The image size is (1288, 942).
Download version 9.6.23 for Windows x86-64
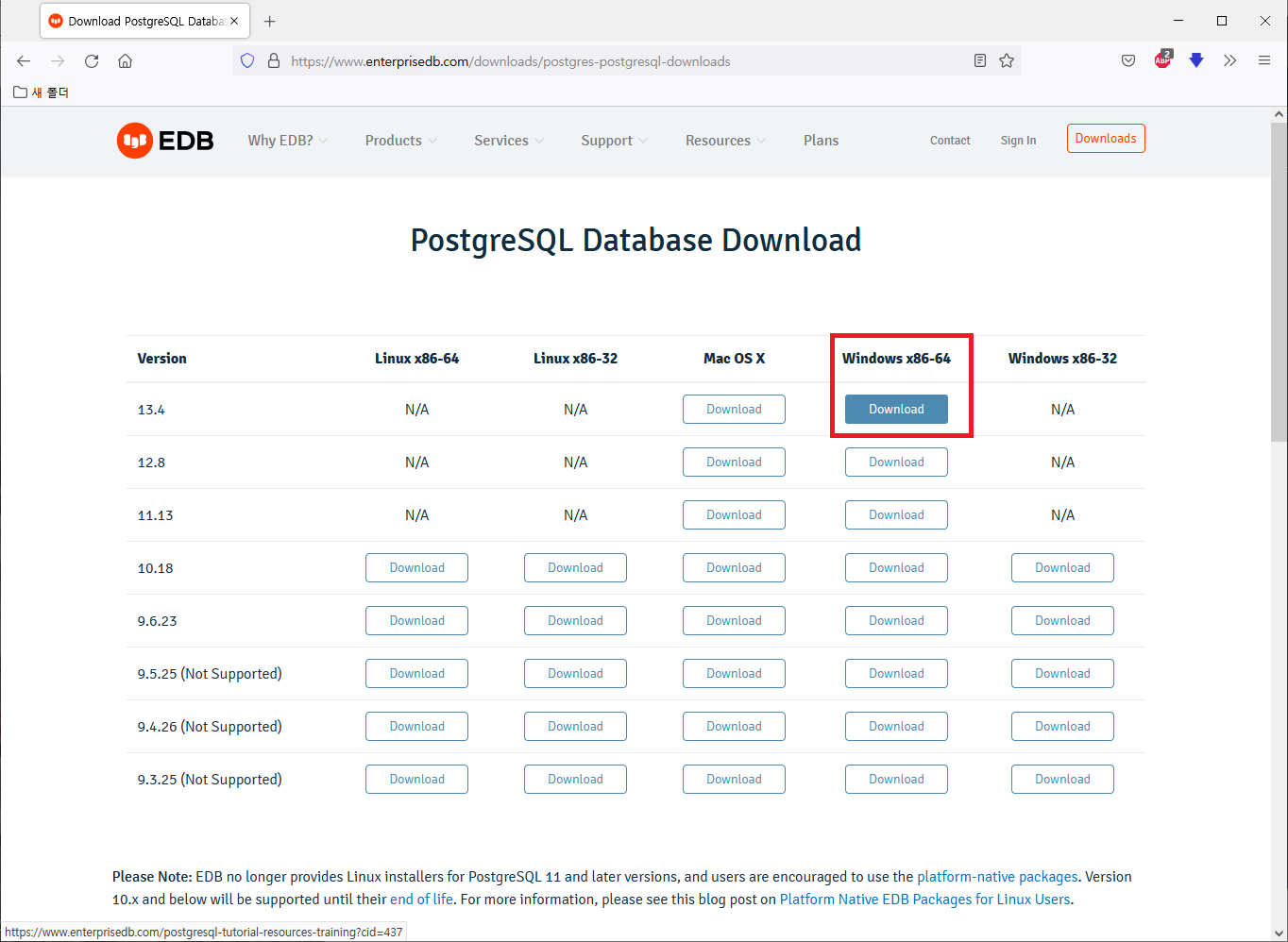pos(896,621)
